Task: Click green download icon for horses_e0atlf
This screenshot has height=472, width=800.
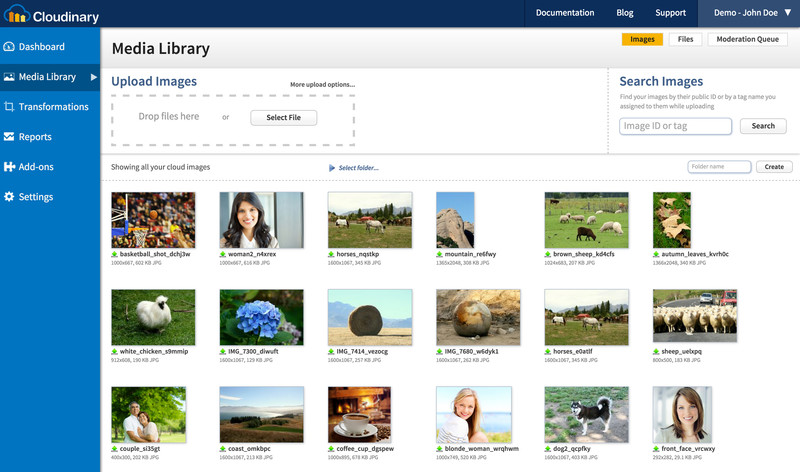Action: 548,352
